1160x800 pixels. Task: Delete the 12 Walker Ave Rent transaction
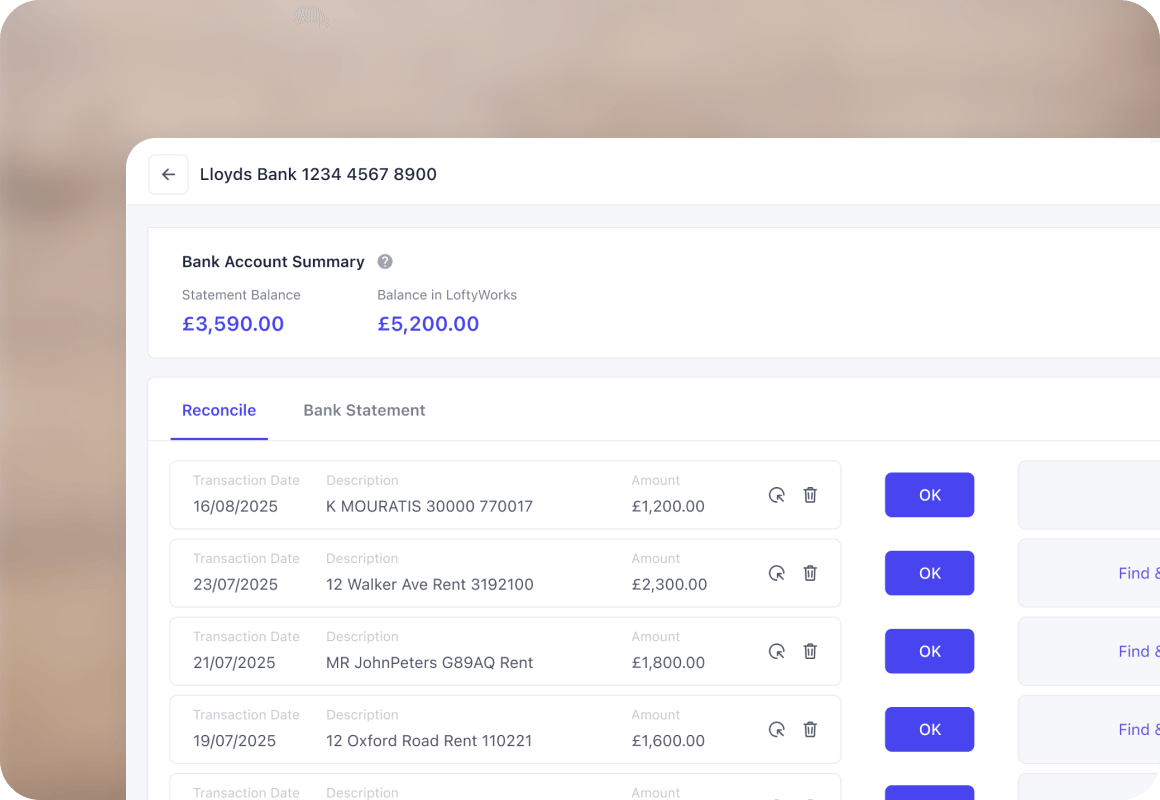tap(810, 573)
